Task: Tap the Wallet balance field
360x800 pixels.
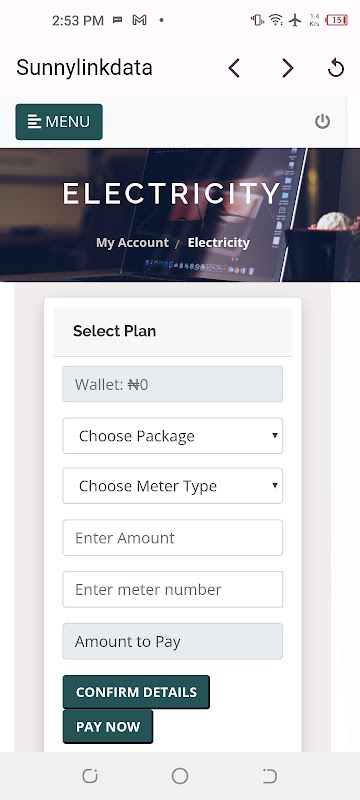Action: tap(172, 384)
